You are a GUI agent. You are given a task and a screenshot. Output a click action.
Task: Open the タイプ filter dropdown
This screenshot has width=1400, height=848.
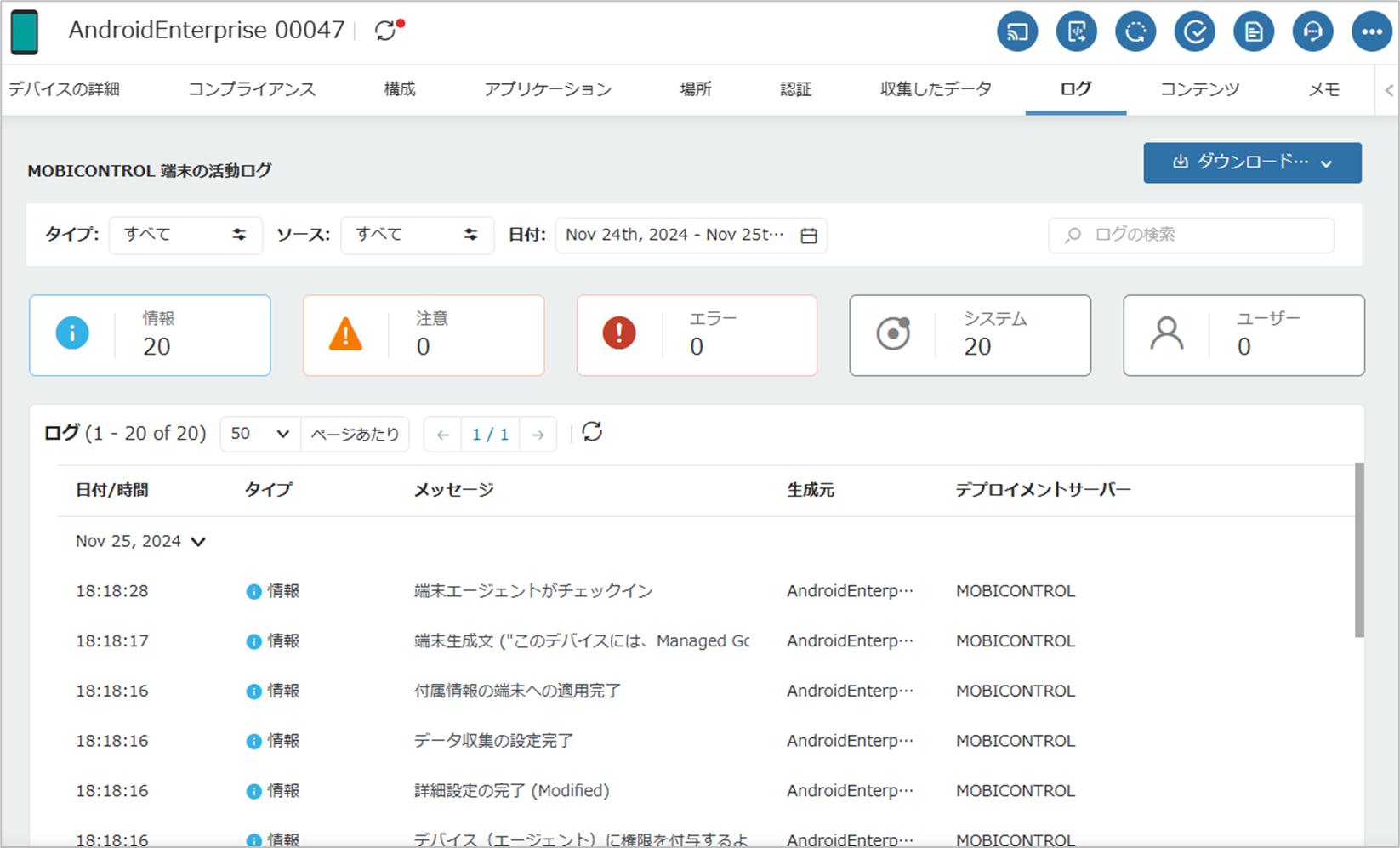click(185, 235)
